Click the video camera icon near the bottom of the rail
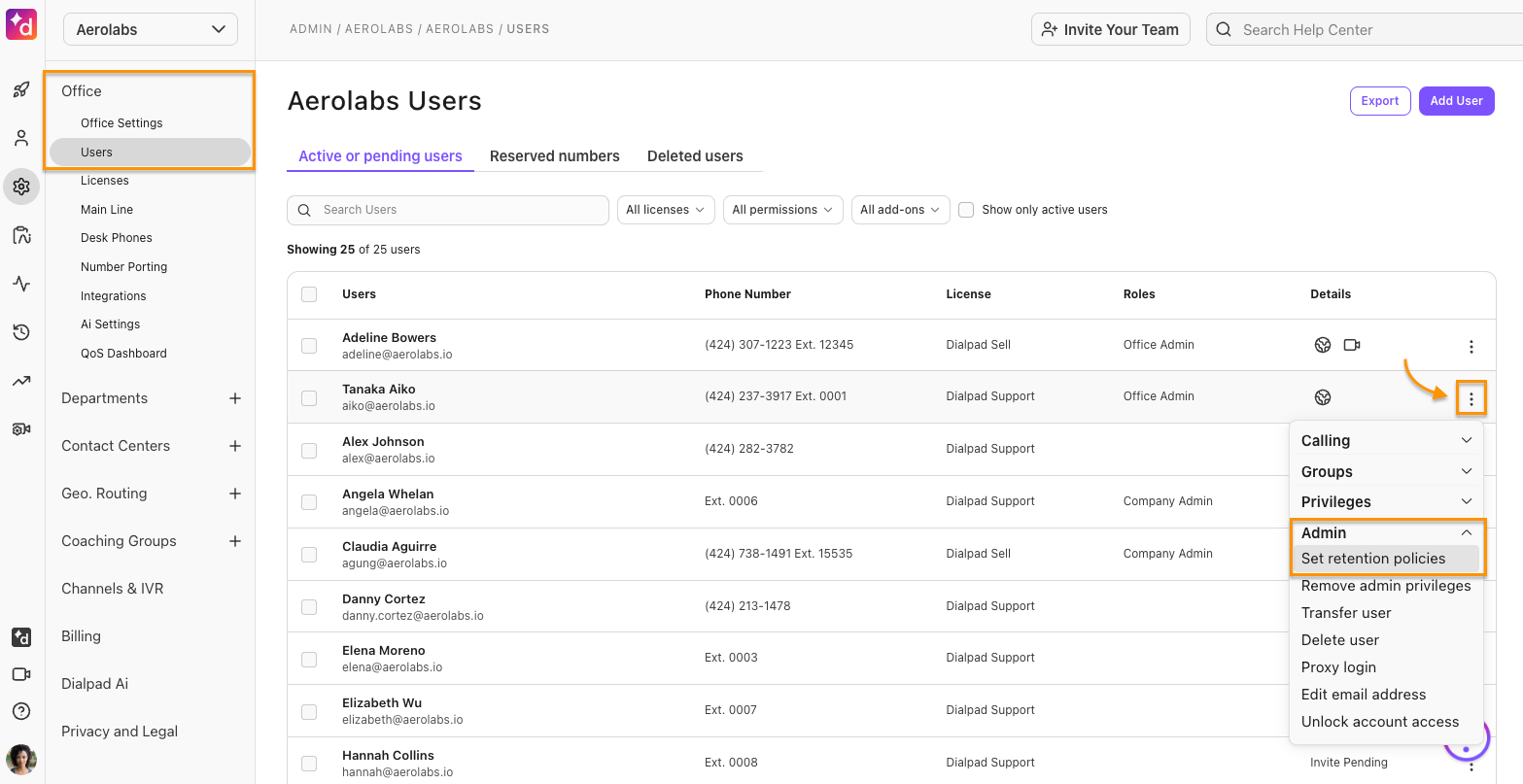Image resolution: width=1523 pixels, height=784 pixels. click(21, 674)
